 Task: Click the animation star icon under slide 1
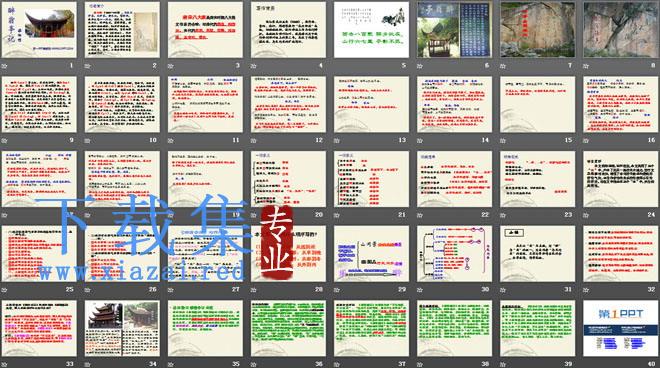tap(5, 66)
